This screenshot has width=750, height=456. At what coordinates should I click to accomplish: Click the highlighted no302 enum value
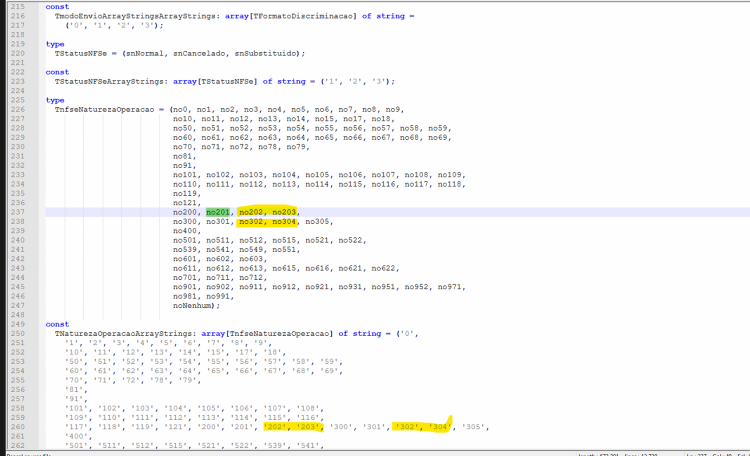tap(251, 222)
